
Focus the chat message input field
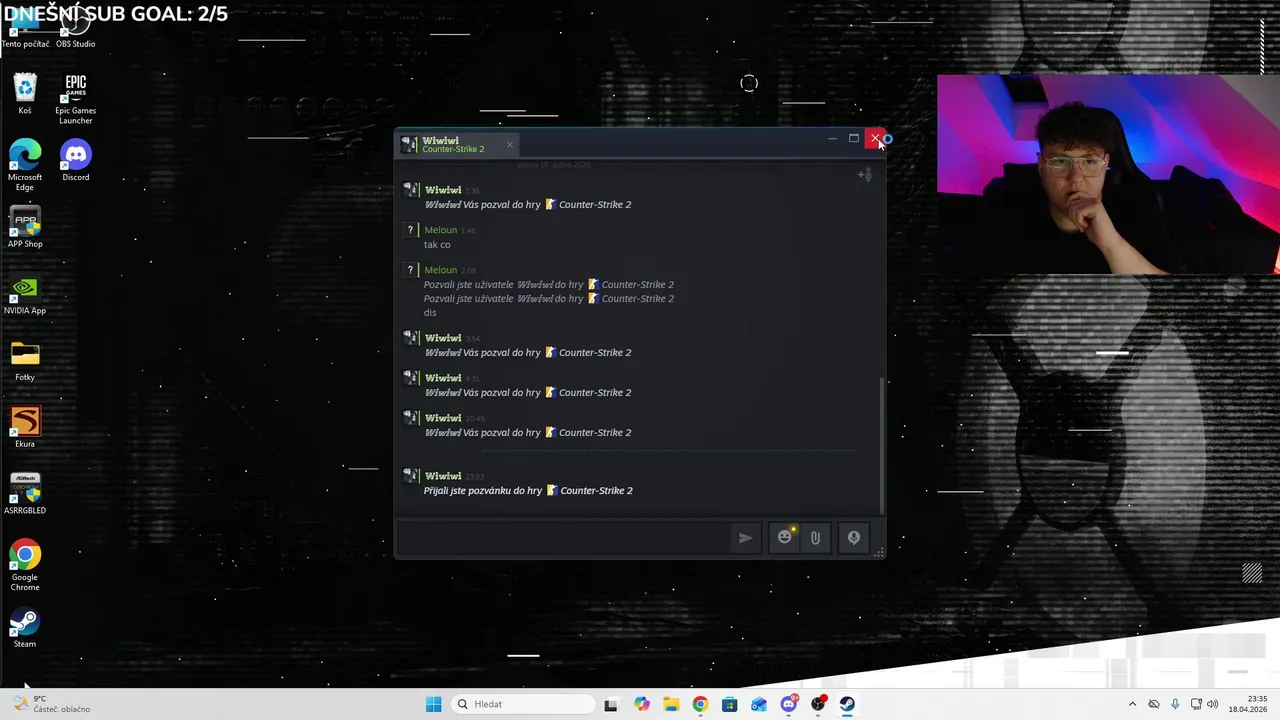(x=565, y=538)
